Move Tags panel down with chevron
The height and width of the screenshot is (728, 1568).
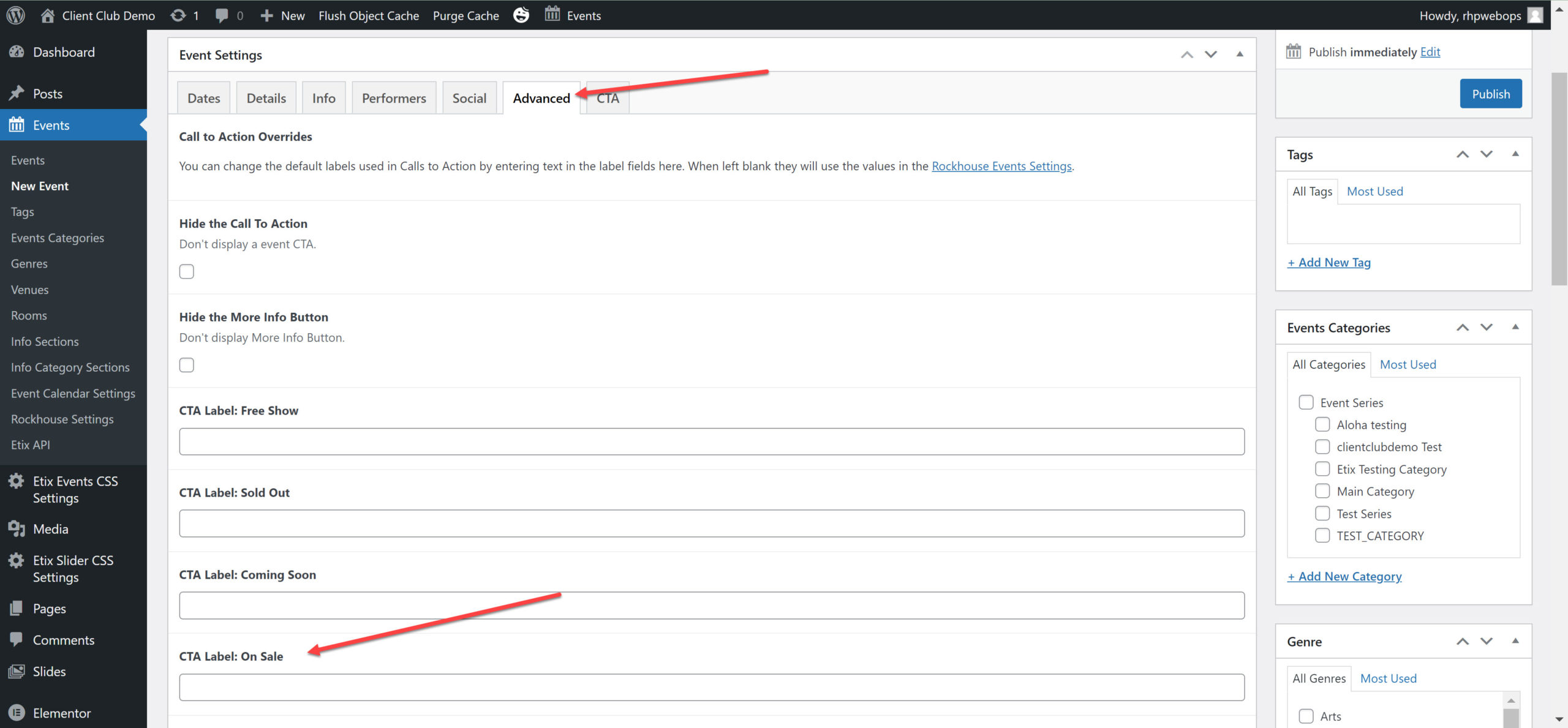(x=1487, y=154)
